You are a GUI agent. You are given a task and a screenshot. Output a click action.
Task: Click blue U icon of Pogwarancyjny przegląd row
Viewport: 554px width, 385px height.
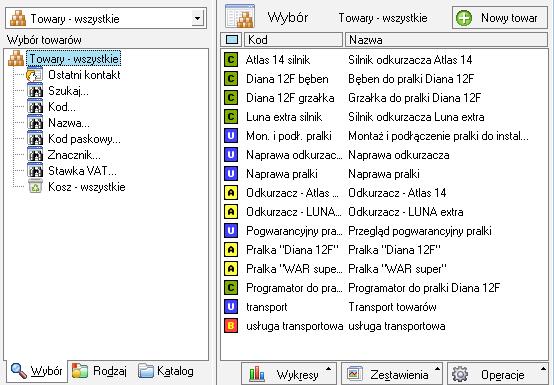click(x=231, y=231)
